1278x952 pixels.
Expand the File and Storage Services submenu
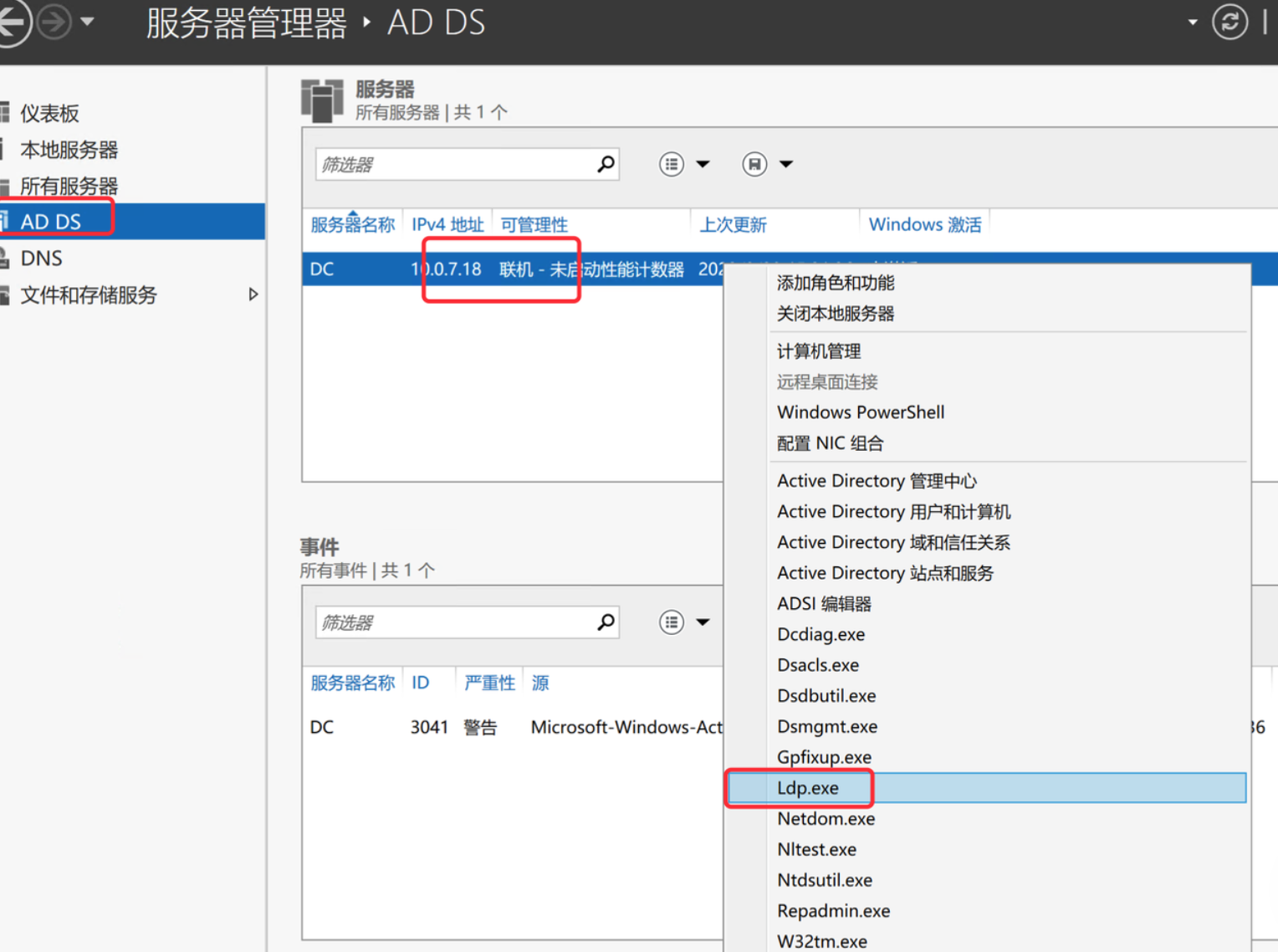(253, 294)
